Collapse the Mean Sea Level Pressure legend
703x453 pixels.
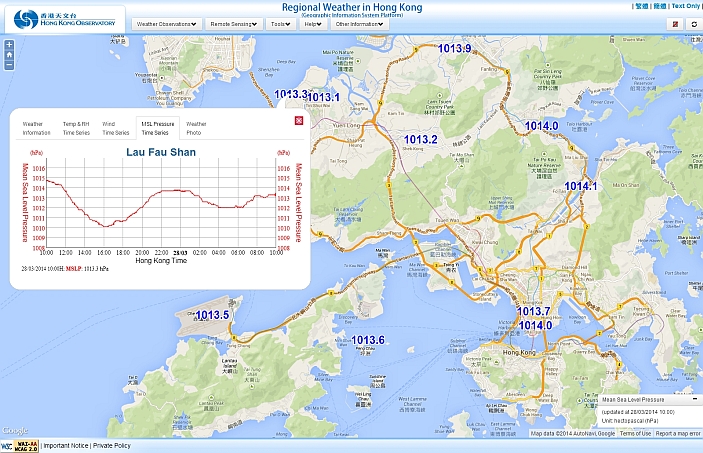[695, 399]
